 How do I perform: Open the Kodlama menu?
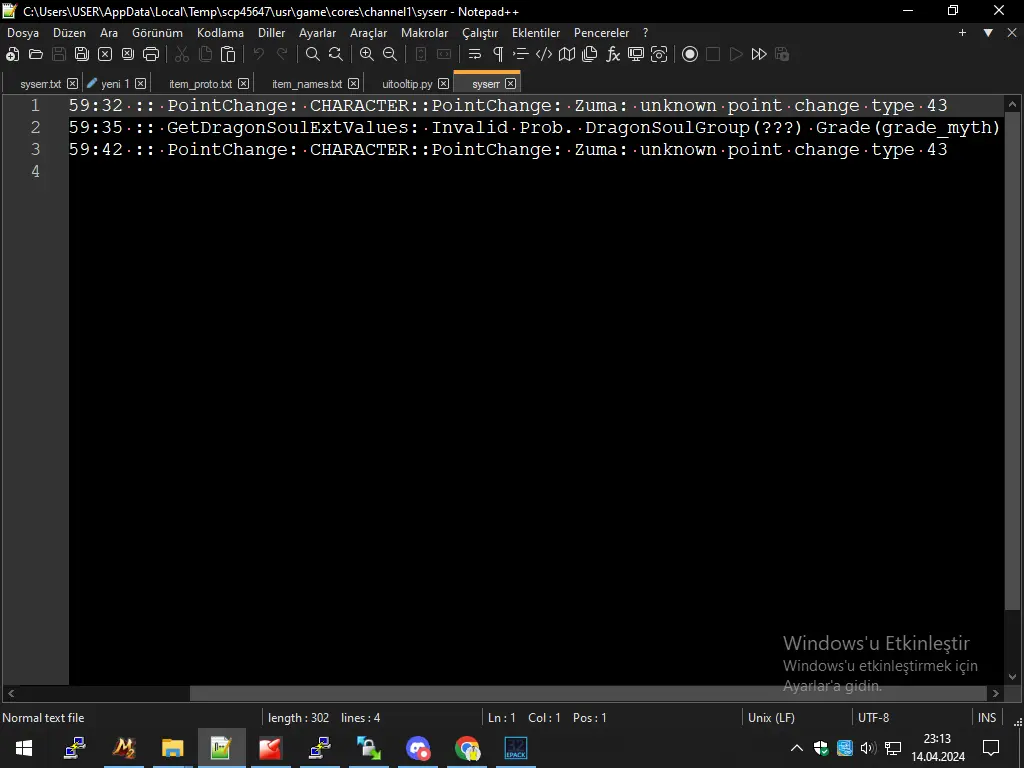220,33
